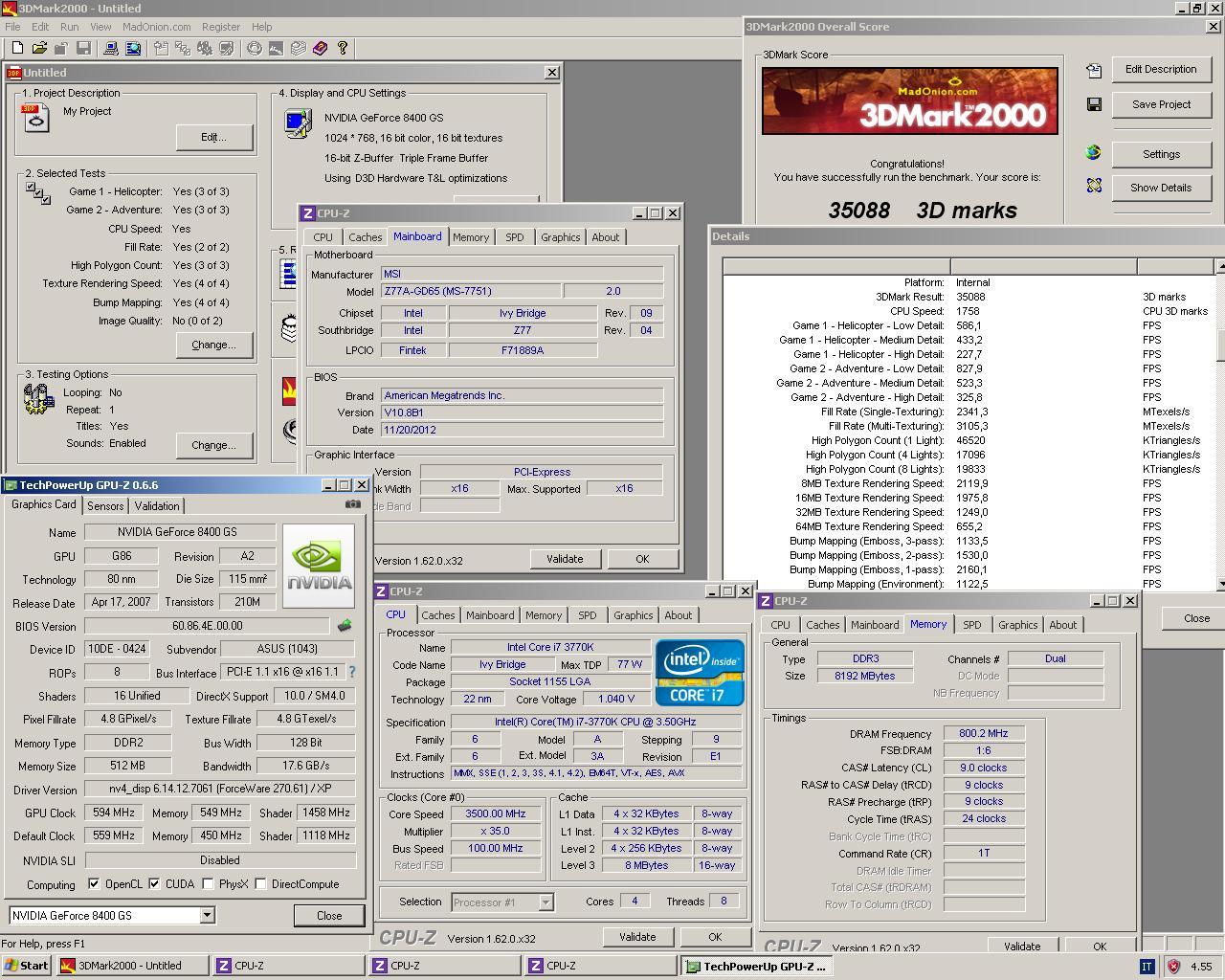Open the Register menu

(220, 27)
